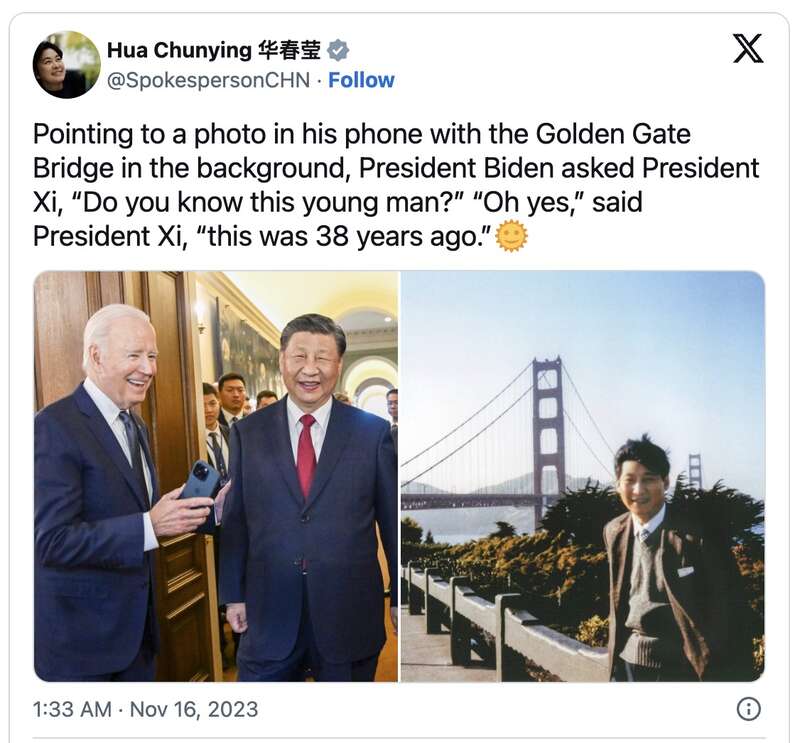
Task: Click the "Do you know this young man?" text
Action: 264,202
